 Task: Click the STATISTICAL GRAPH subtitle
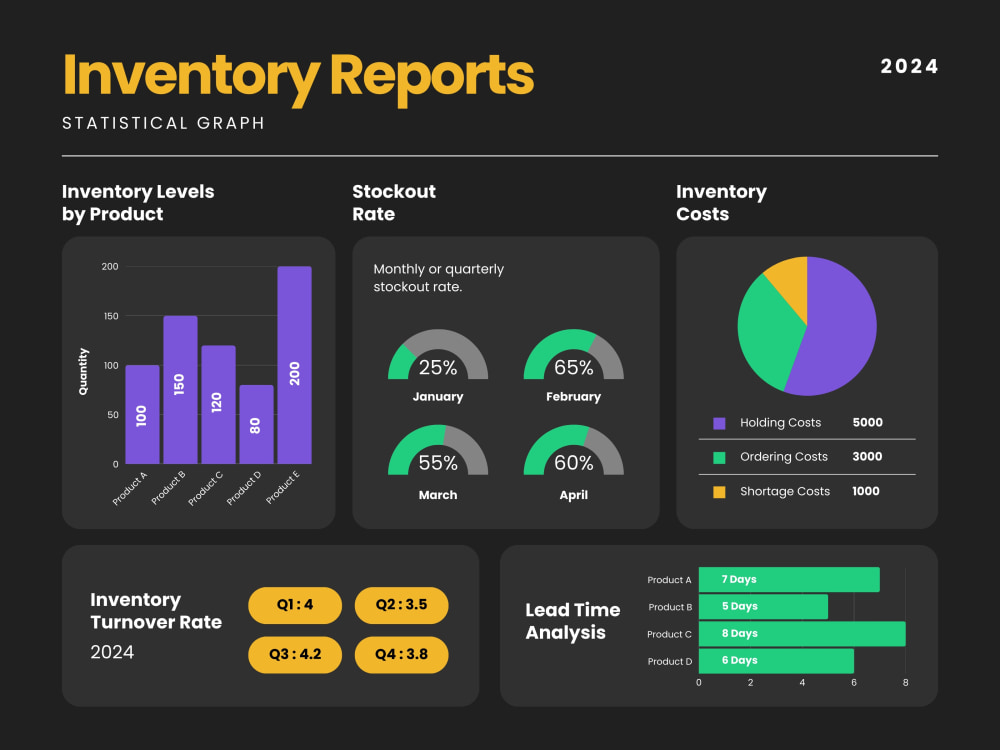[x=163, y=123]
